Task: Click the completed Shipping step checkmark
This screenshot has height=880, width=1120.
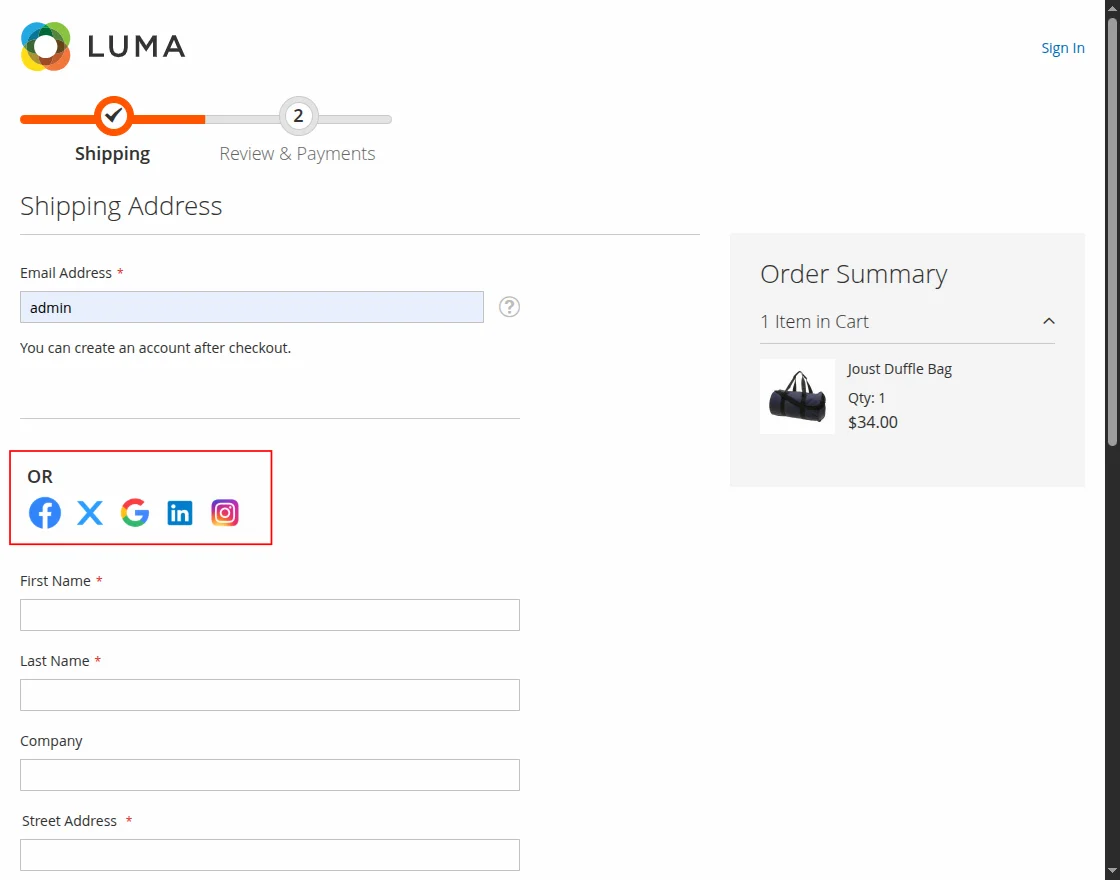Action: tap(112, 116)
